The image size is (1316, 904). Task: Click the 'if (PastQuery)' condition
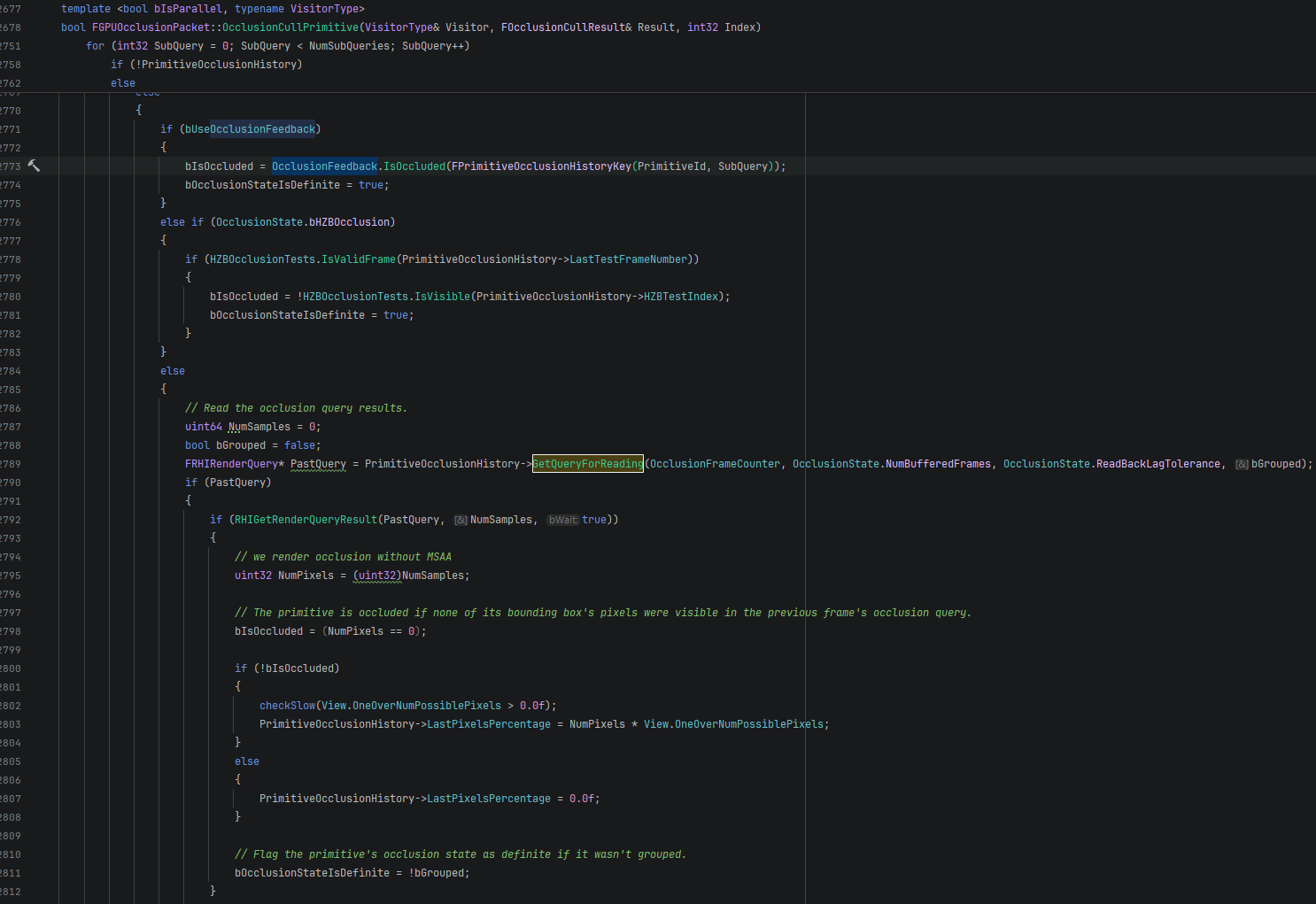click(228, 483)
